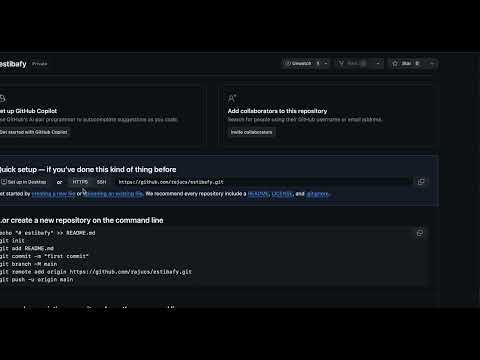Copy the command line setup code
The image size is (480, 360).
click(420, 233)
